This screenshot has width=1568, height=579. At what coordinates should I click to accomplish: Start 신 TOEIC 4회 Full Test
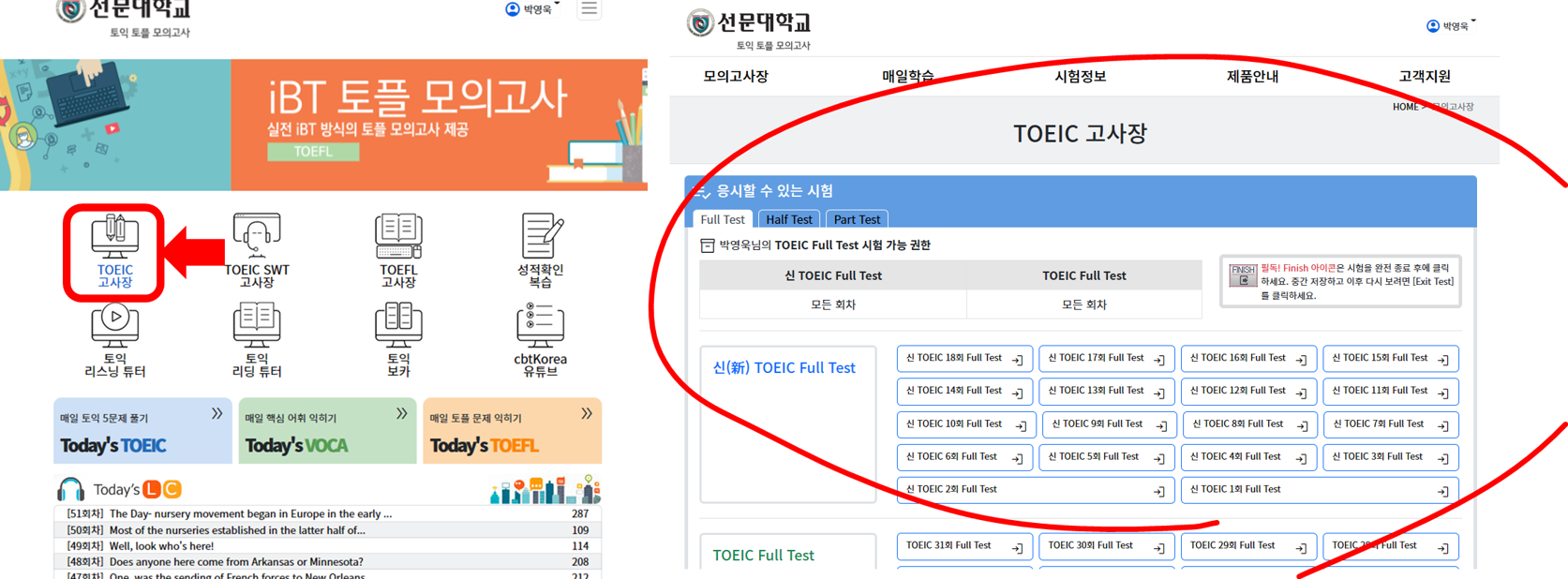1248,457
